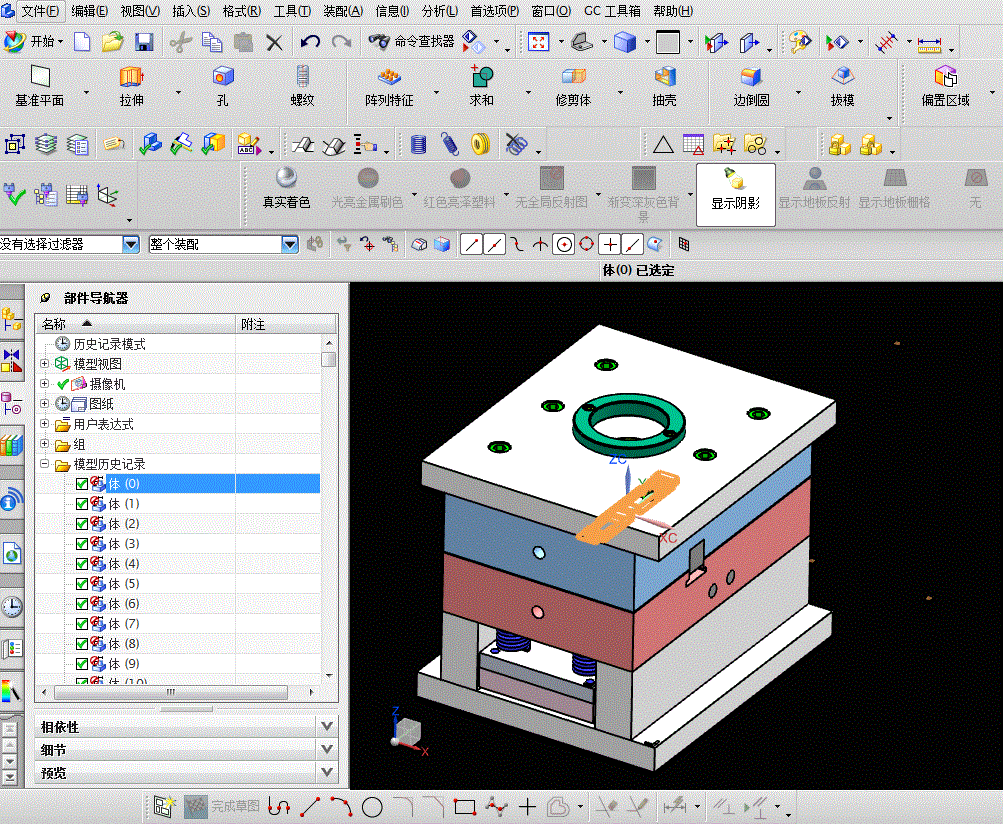Uncheck the checkbox for 体 (0)

[x=82, y=484]
